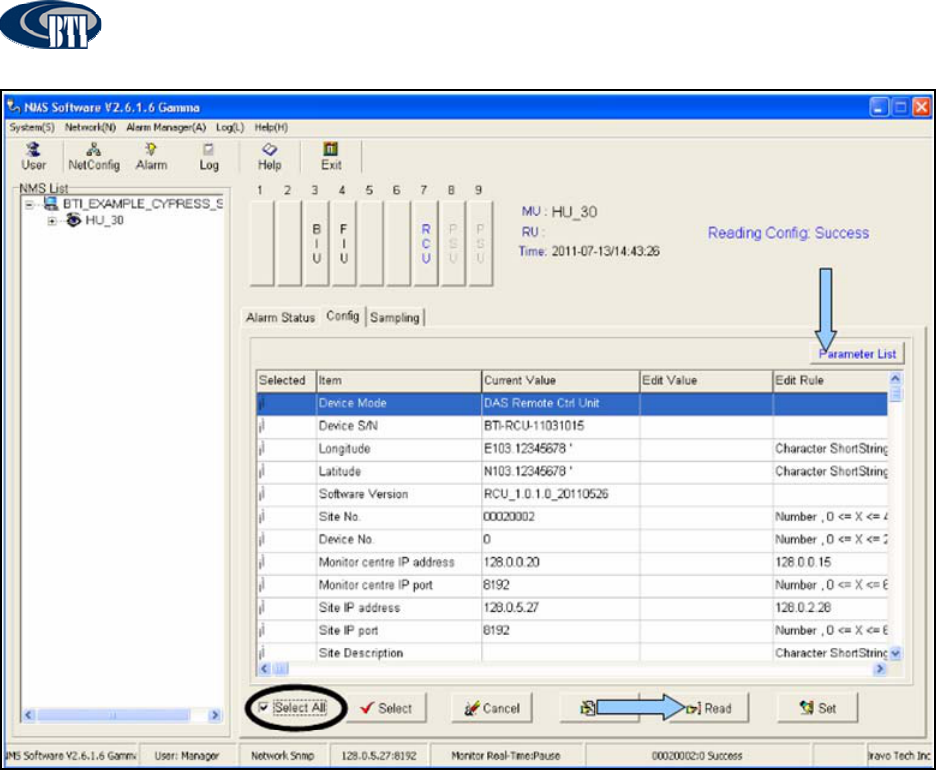Click the Current Value column header

(561, 381)
